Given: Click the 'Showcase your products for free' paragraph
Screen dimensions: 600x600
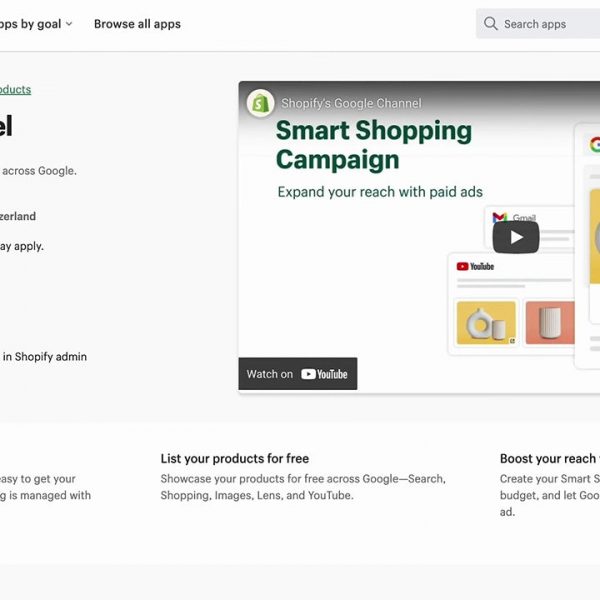Looking at the screenshot, I should click(x=303, y=487).
